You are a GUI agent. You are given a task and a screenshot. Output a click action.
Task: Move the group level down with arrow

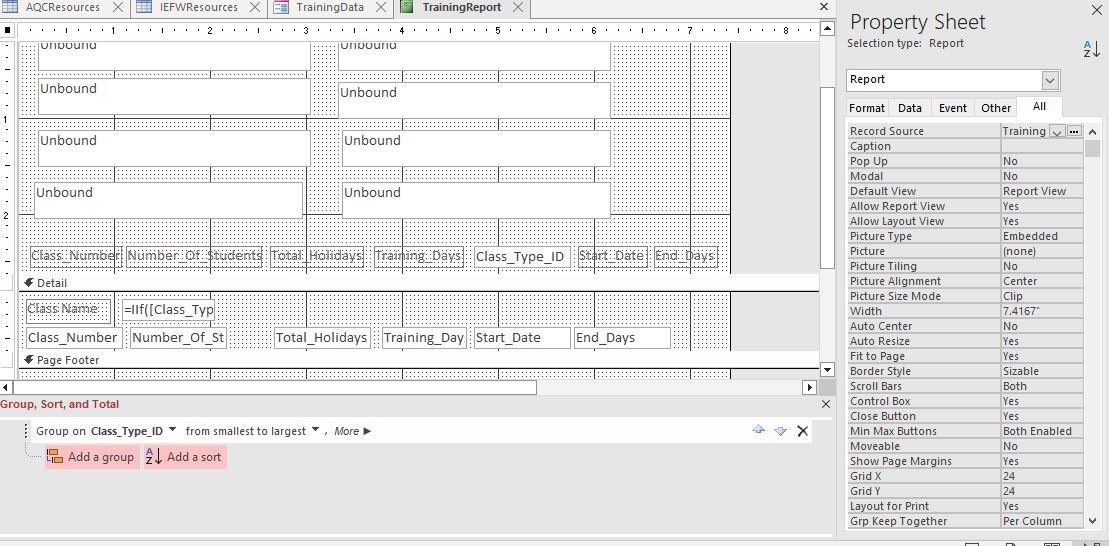pyautogui.click(x=780, y=431)
